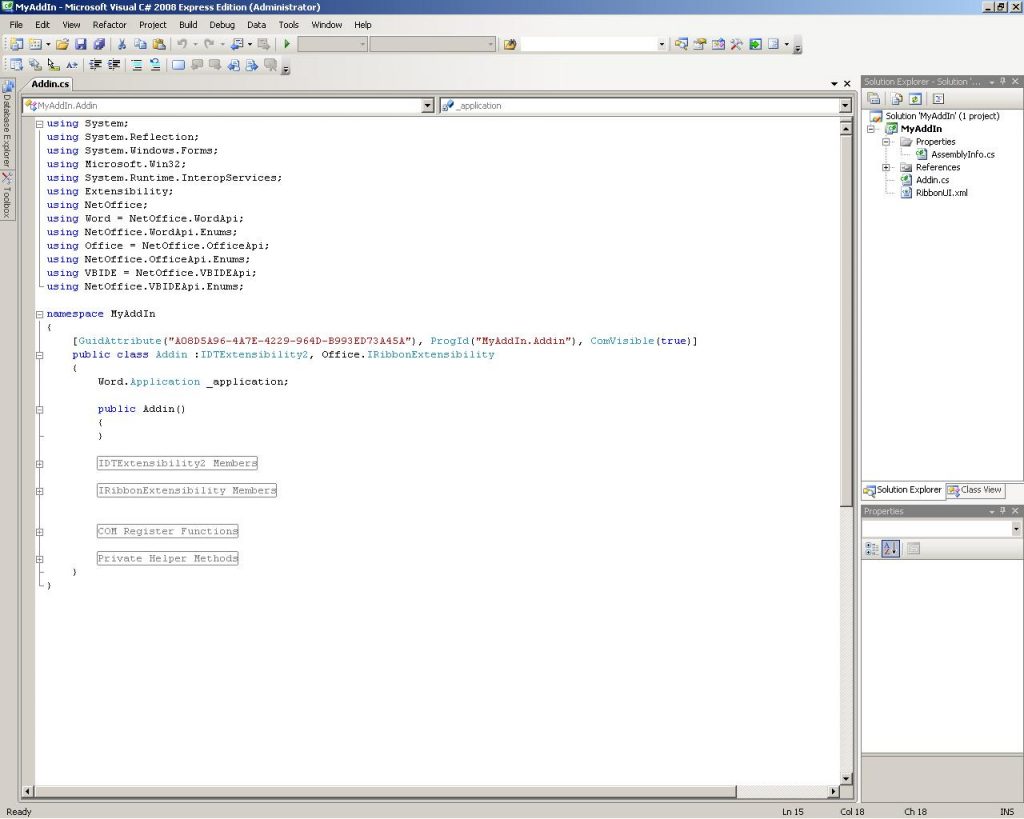Open the Object Browser toolbar icon
This screenshot has height=819, width=1024.
718,44
